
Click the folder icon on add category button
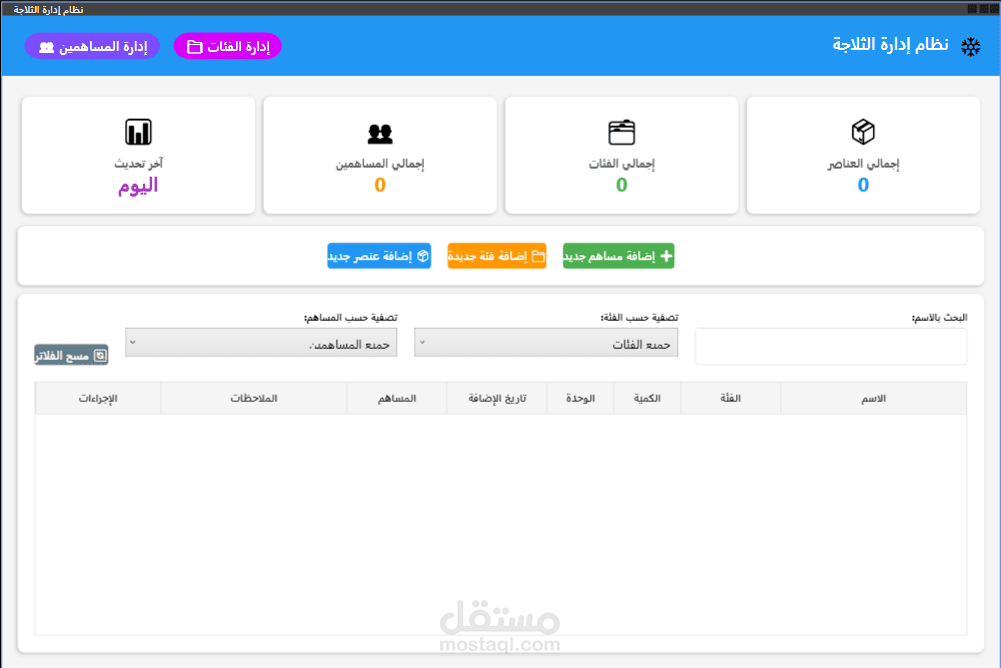coord(538,256)
